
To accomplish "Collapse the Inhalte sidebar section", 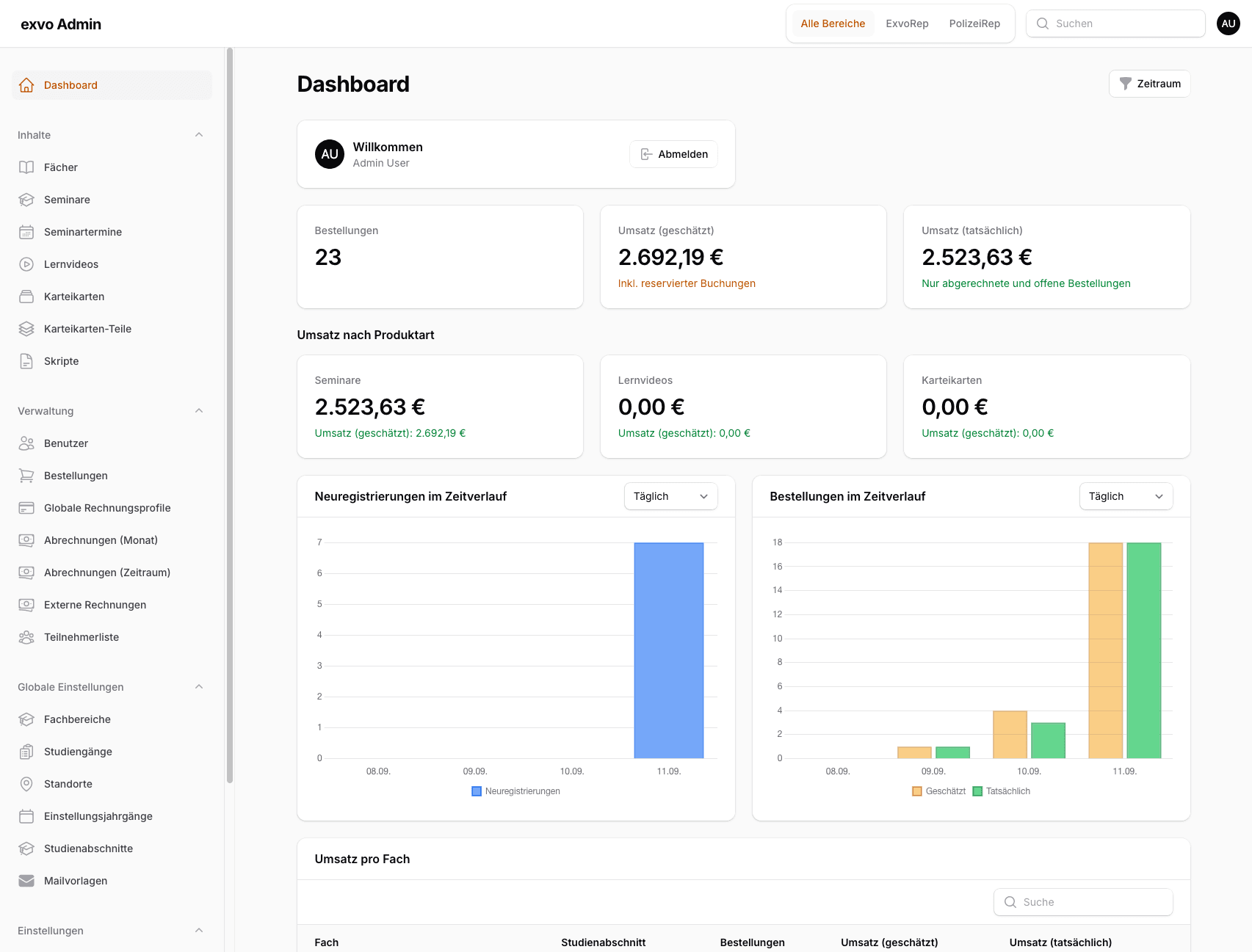I will tap(199, 135).
